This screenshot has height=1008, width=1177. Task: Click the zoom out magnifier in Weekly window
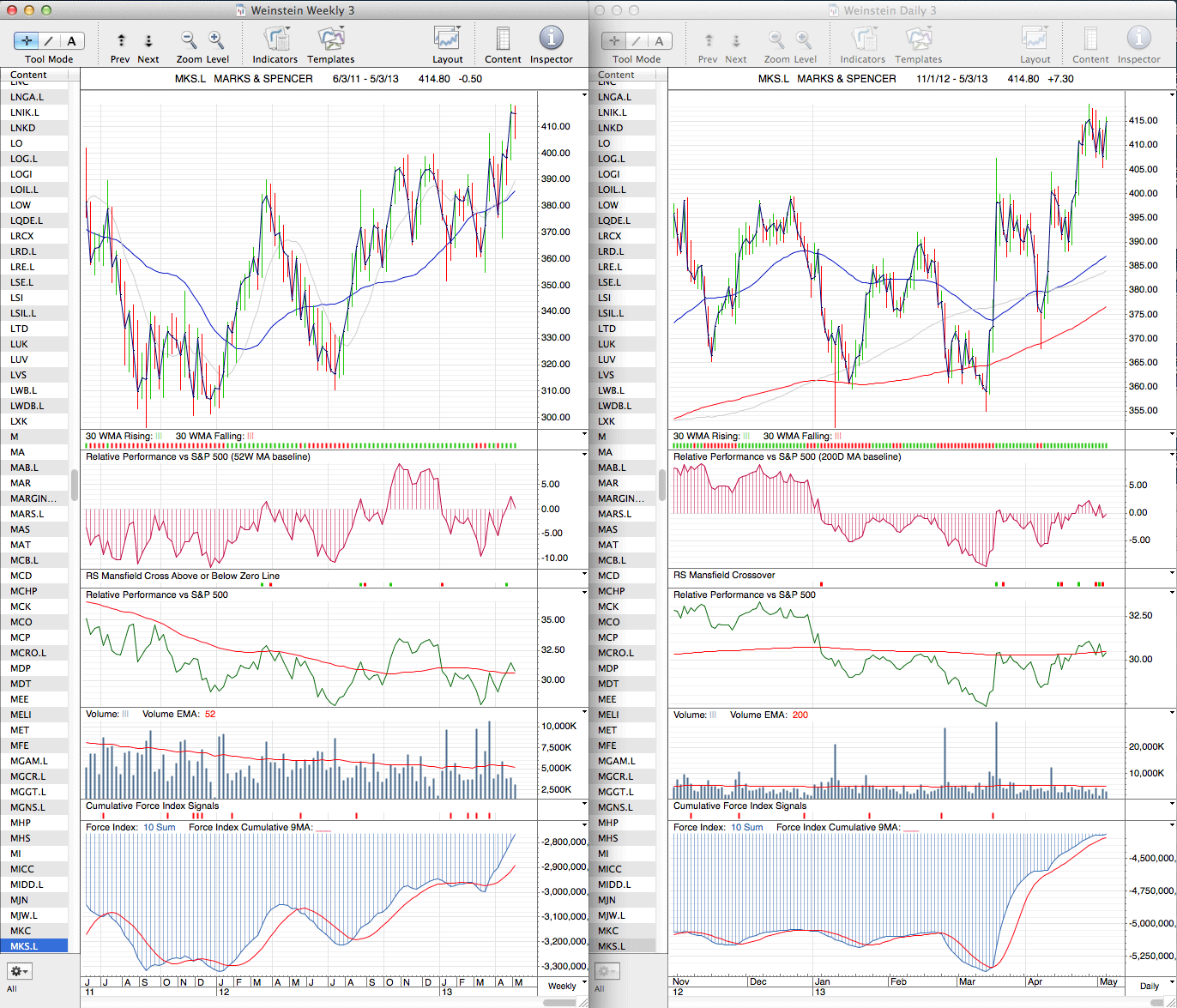coord(189,40)
